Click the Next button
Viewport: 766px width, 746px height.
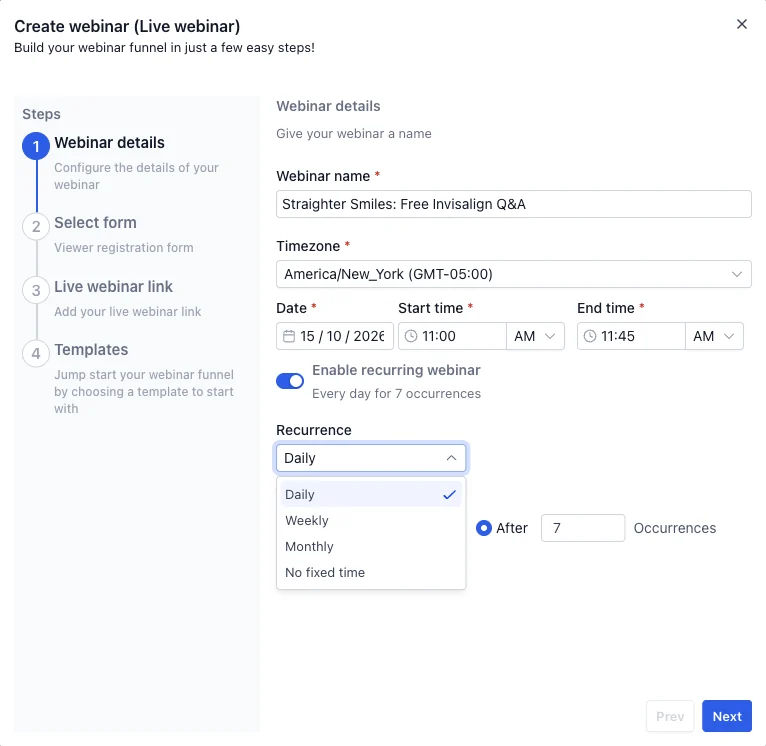727,716
